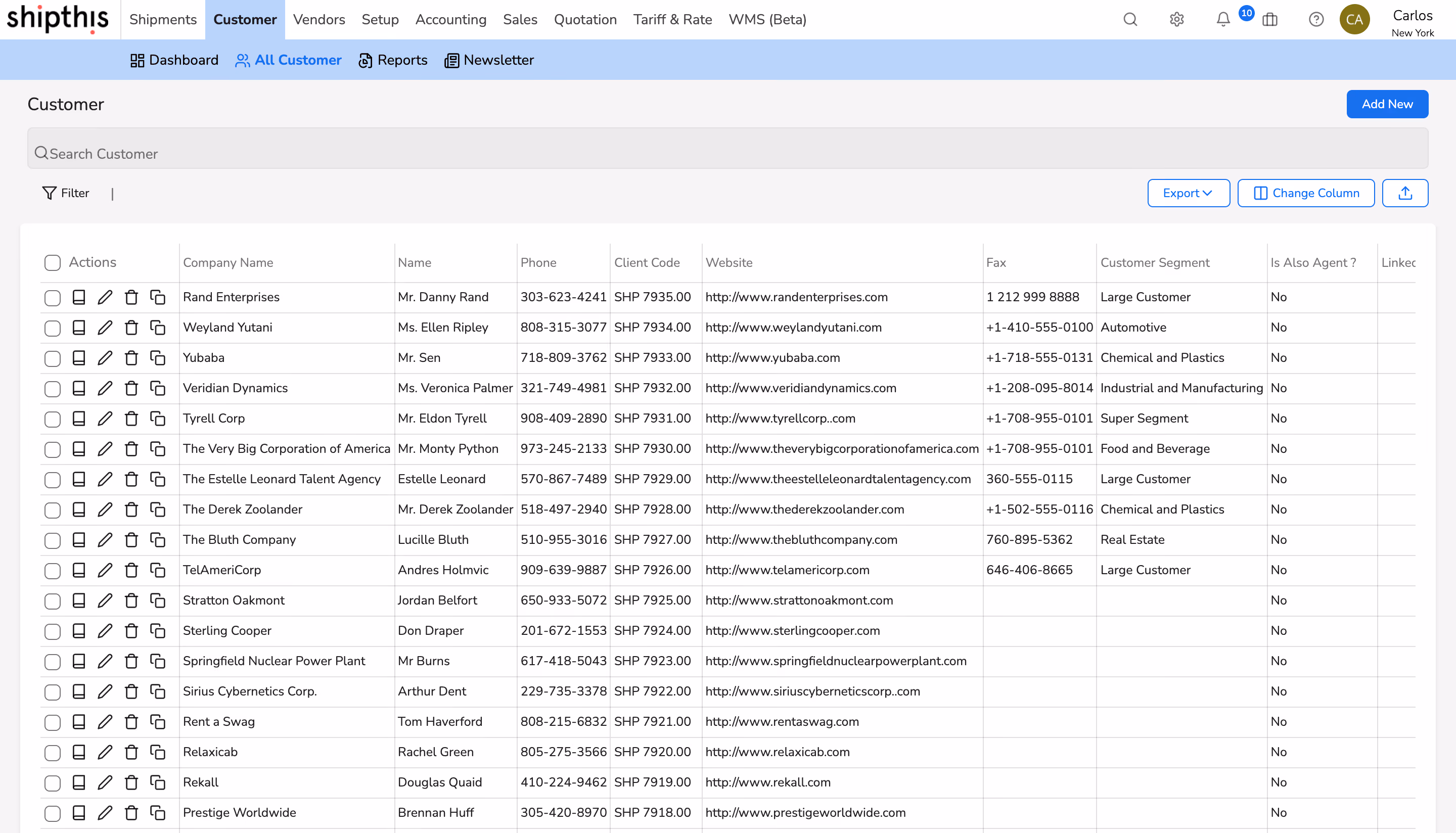Click the Add New button

[x=1387, y=104]
